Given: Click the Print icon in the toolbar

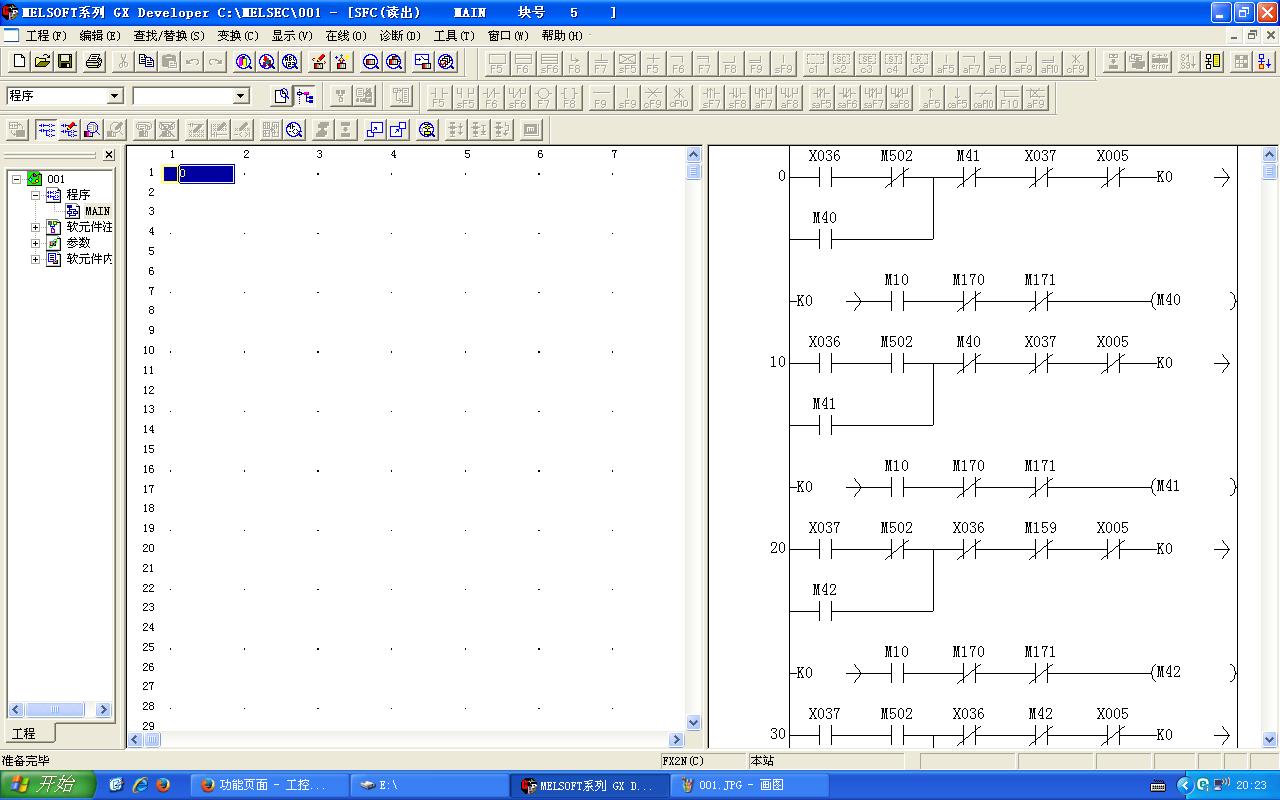Looking at the screenshot, I should 94,62.
